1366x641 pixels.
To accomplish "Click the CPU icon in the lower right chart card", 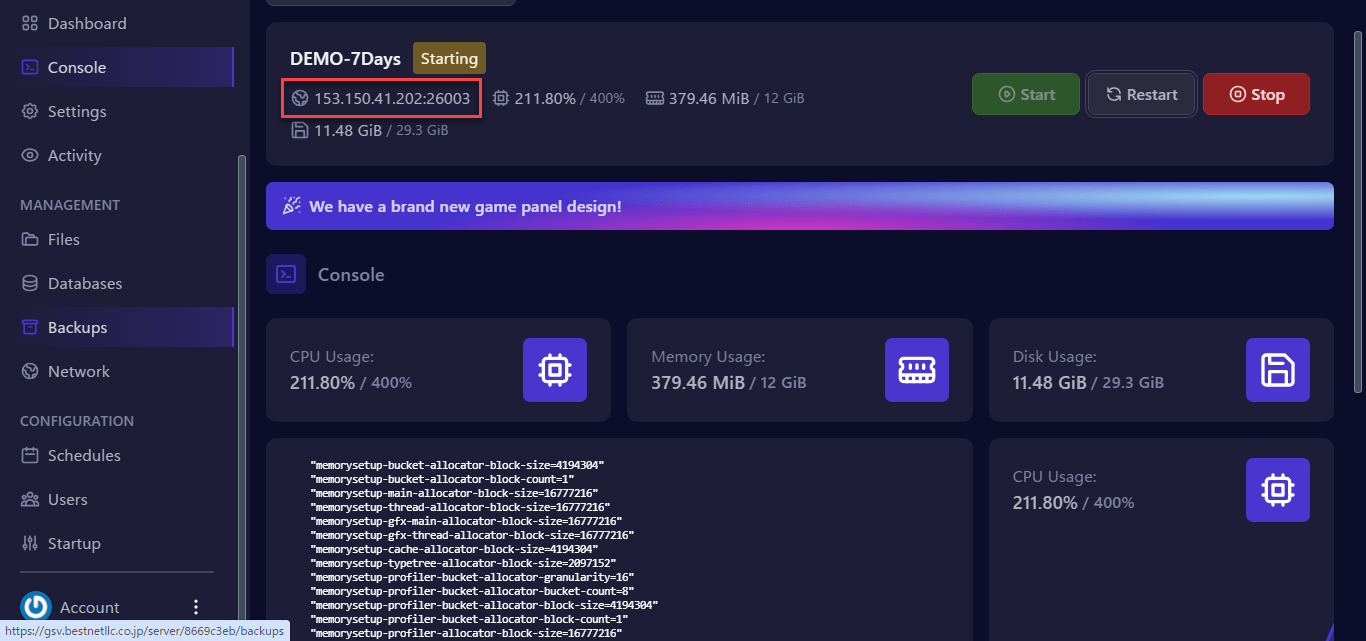I will point(1278,490).
